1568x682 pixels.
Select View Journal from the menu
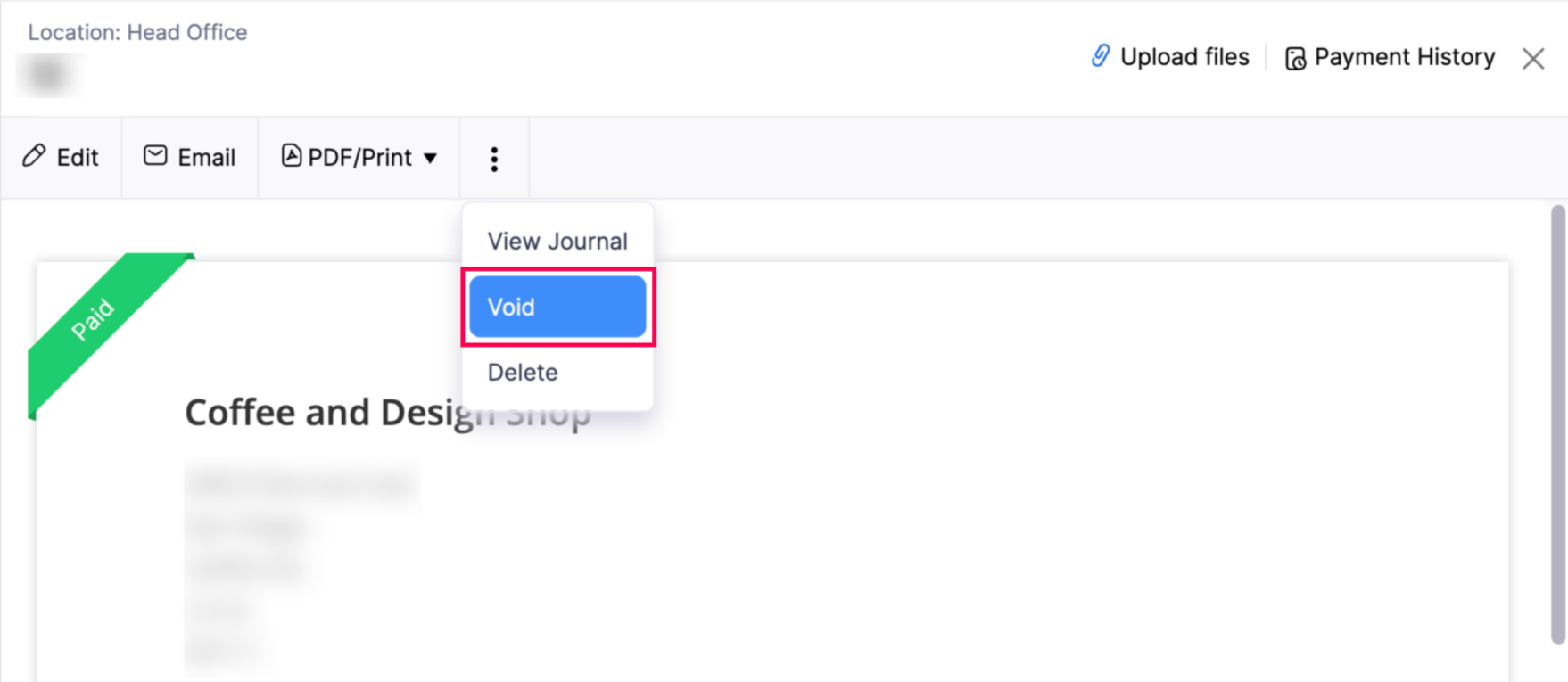click(557, 241)
